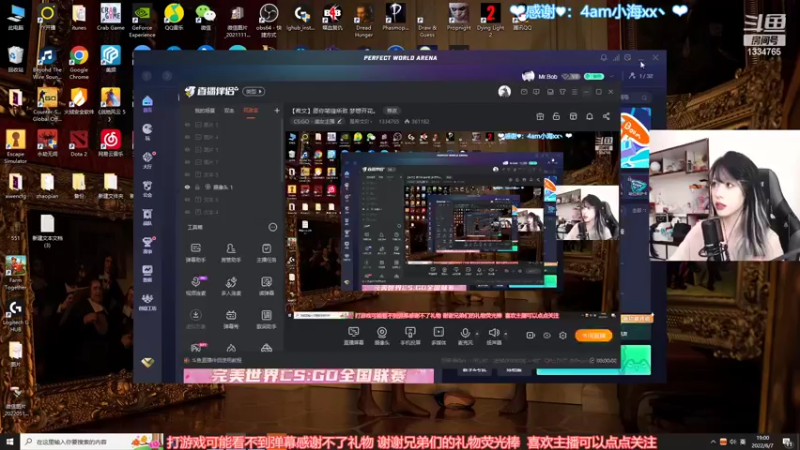Edit the CSGO category label
This screenshot has width=800, height=450.
pyautogui.click(x=317, y=121)
